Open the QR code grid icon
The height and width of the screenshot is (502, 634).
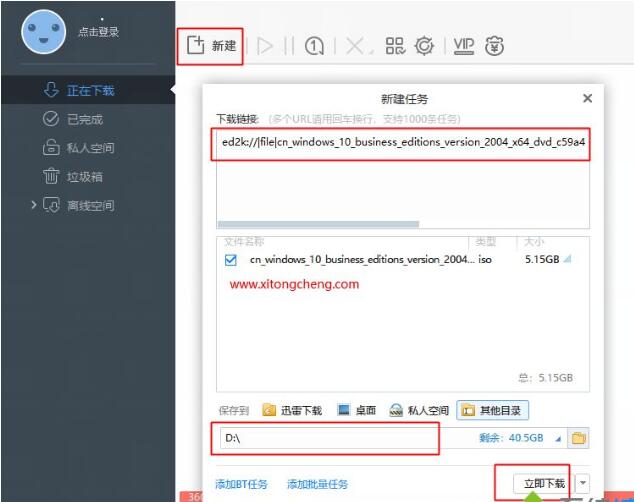coord(395,46)
